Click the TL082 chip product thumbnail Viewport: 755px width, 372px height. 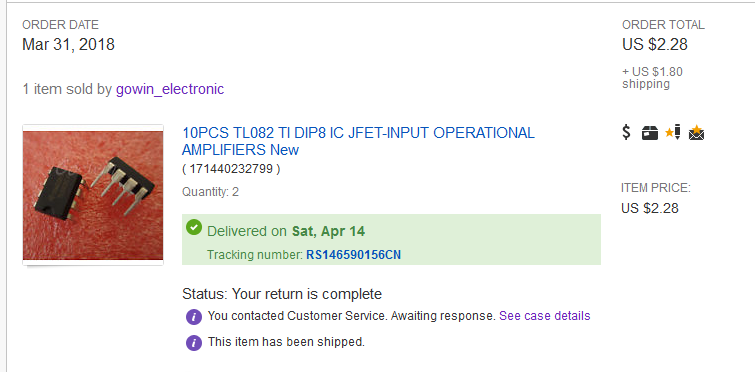click(93, 195)
